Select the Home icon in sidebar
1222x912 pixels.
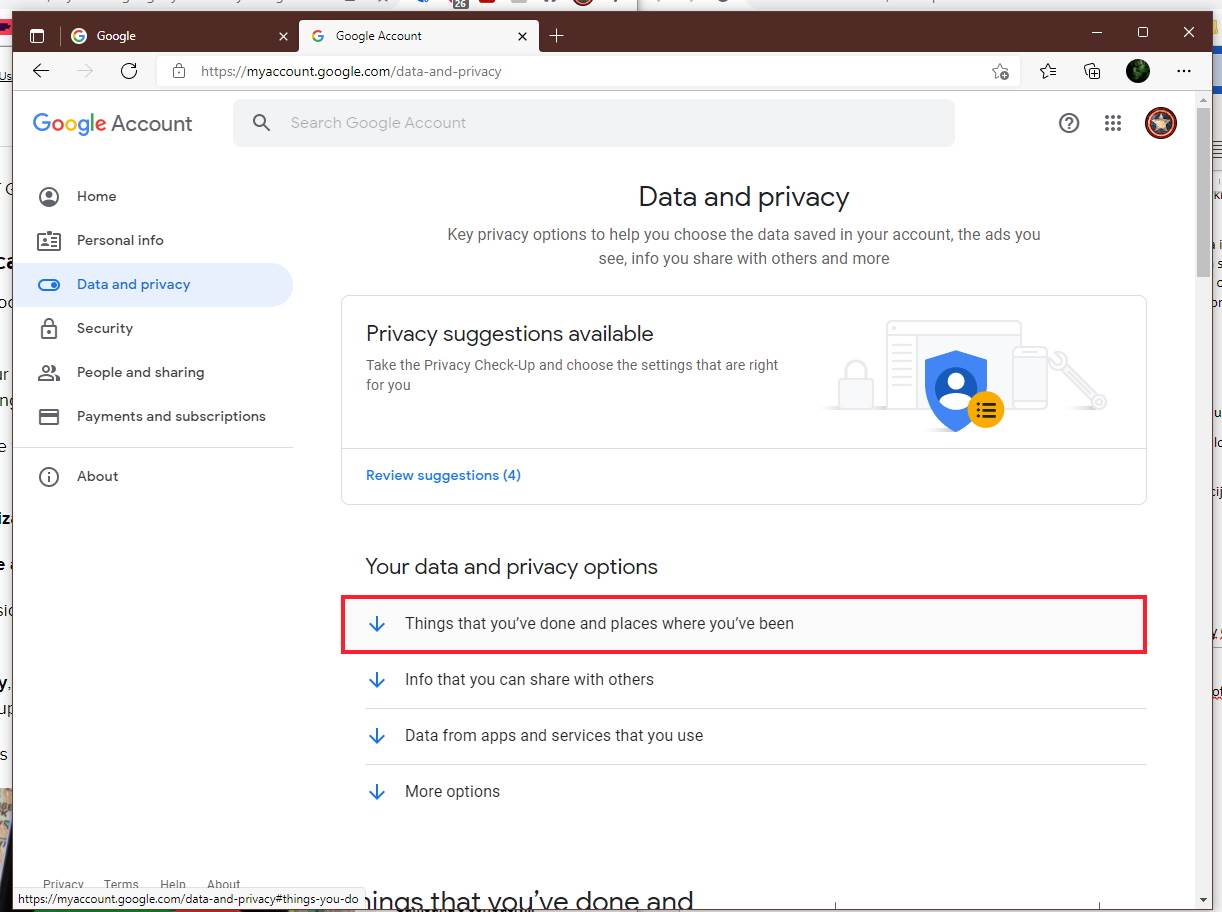click(x=49, y=196)
